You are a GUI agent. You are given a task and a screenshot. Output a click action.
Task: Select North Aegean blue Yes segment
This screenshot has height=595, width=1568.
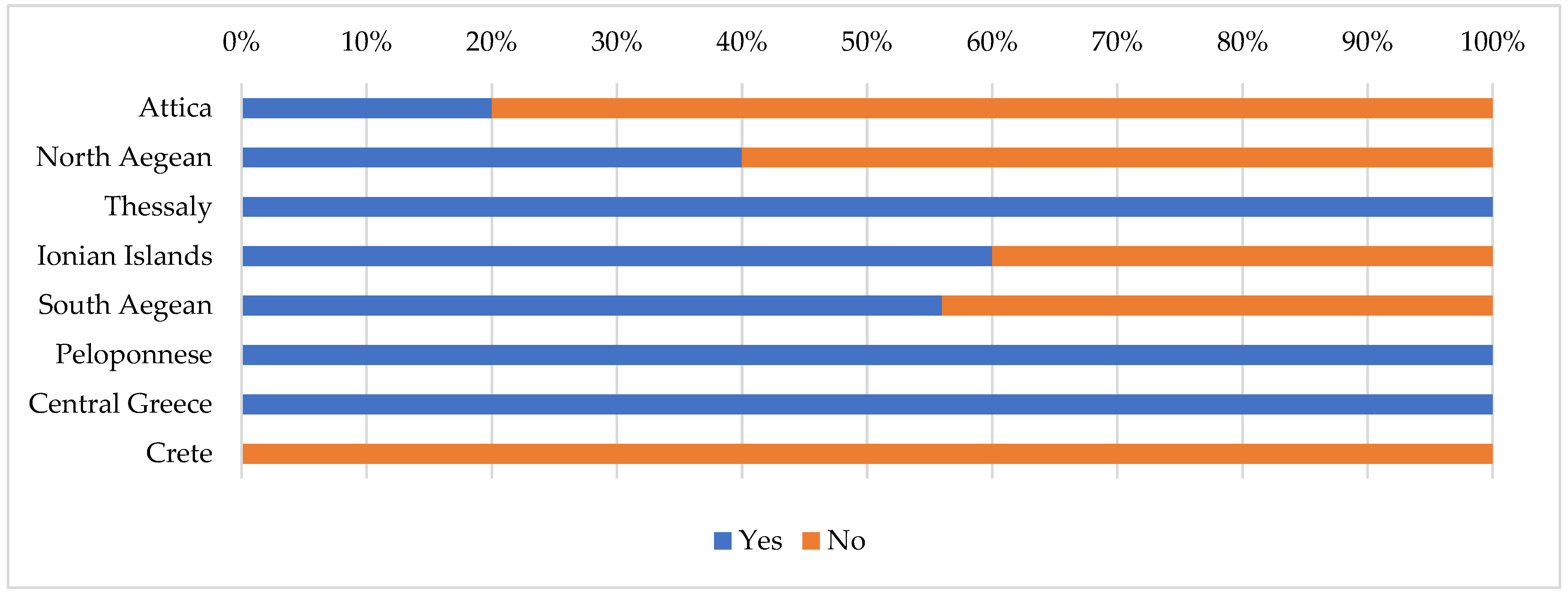pos(492,158)
